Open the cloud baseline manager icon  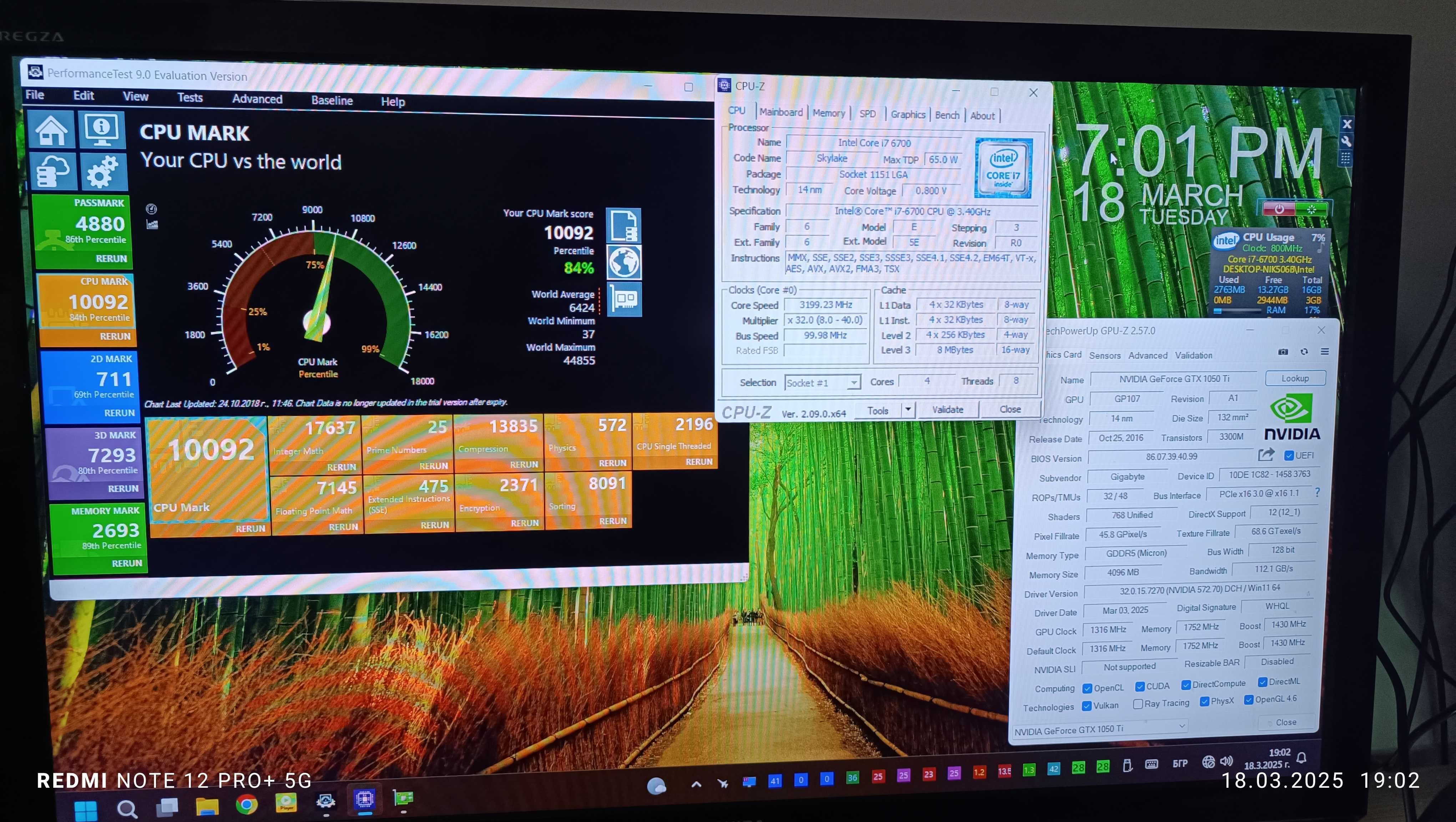tap(53, 171)
